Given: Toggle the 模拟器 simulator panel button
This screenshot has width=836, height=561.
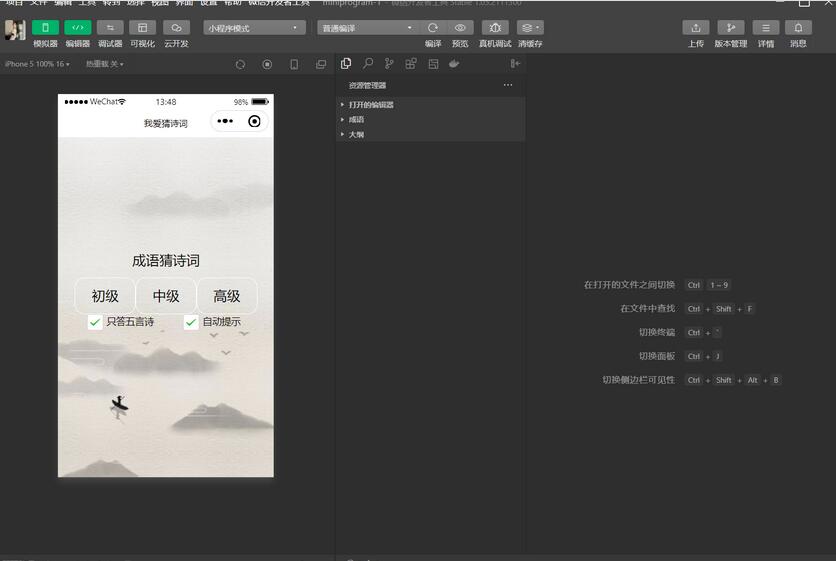Looking at the screenshot, I should [45, 28].
